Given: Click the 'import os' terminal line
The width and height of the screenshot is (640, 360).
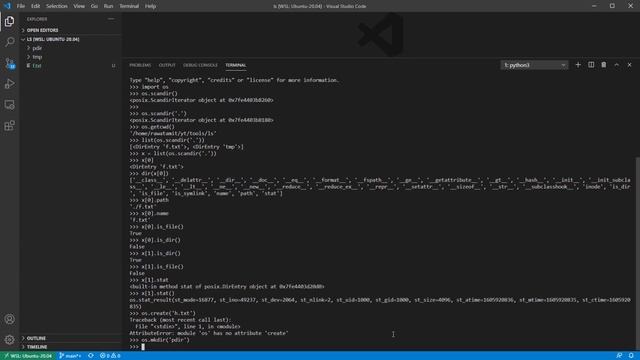Looking at the screenshot, I should pos(149,87).
